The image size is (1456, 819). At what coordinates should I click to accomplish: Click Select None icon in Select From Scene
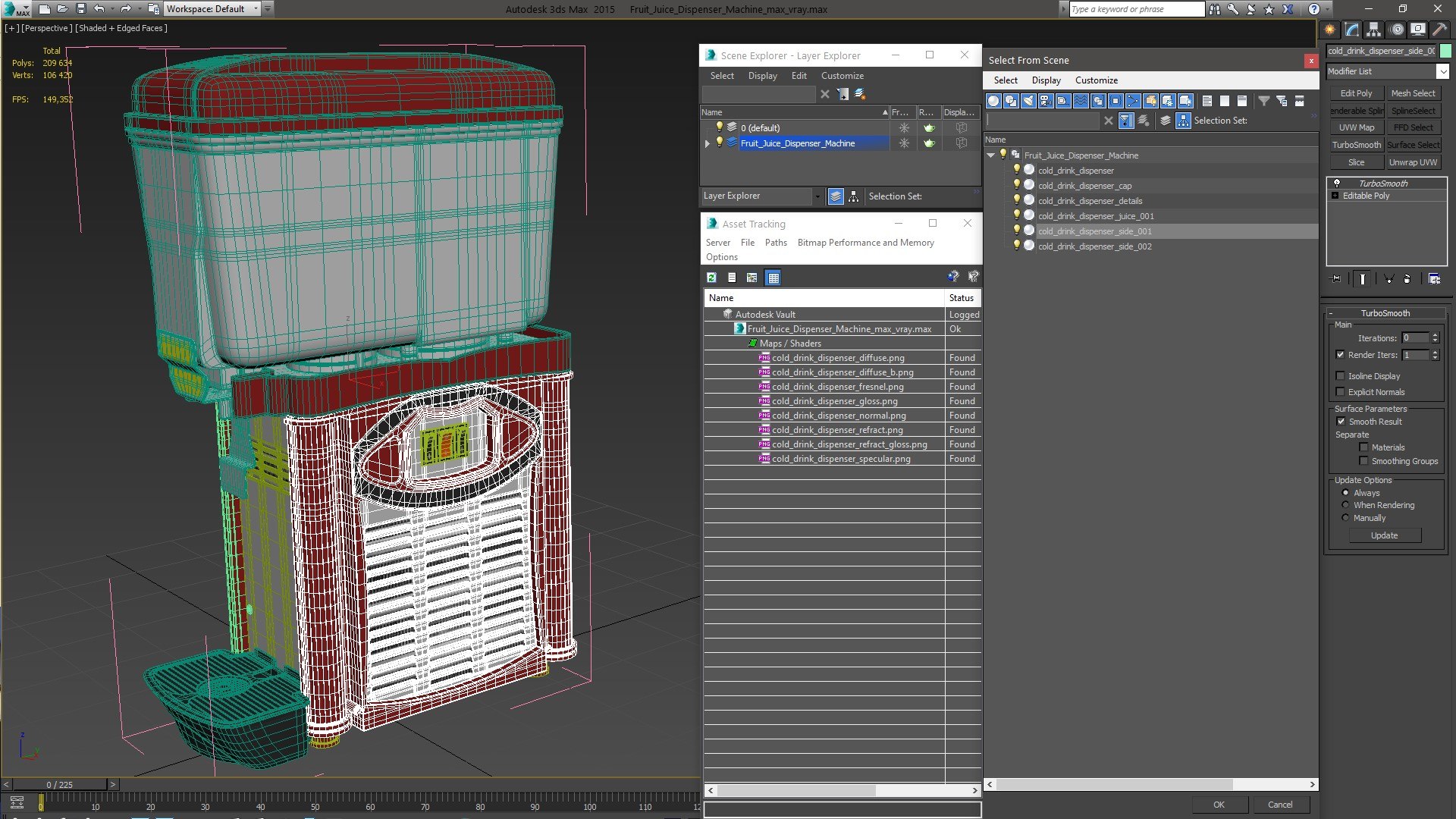(x=1225, y=101)
